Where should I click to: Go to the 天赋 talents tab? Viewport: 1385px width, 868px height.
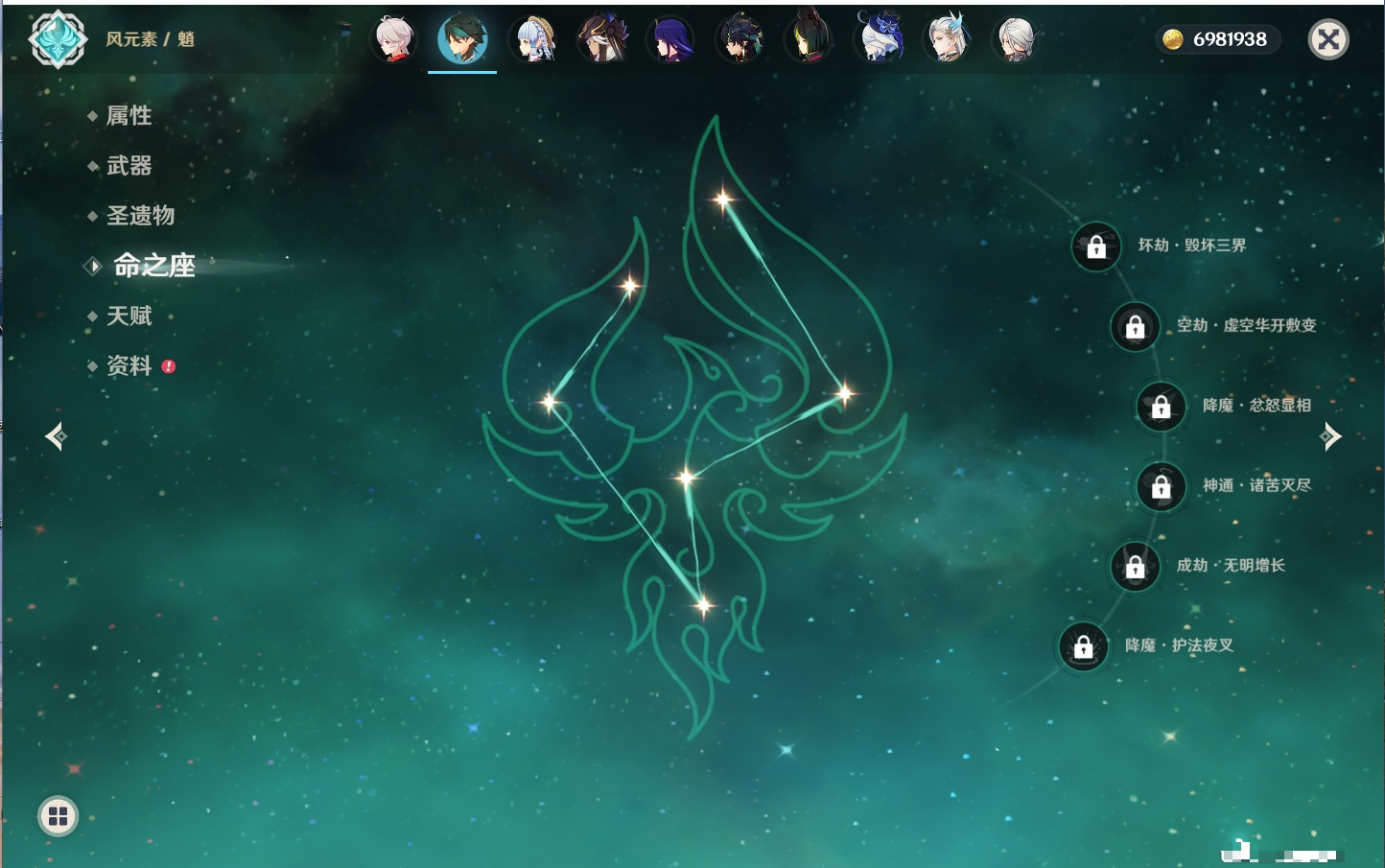point(129,316)
